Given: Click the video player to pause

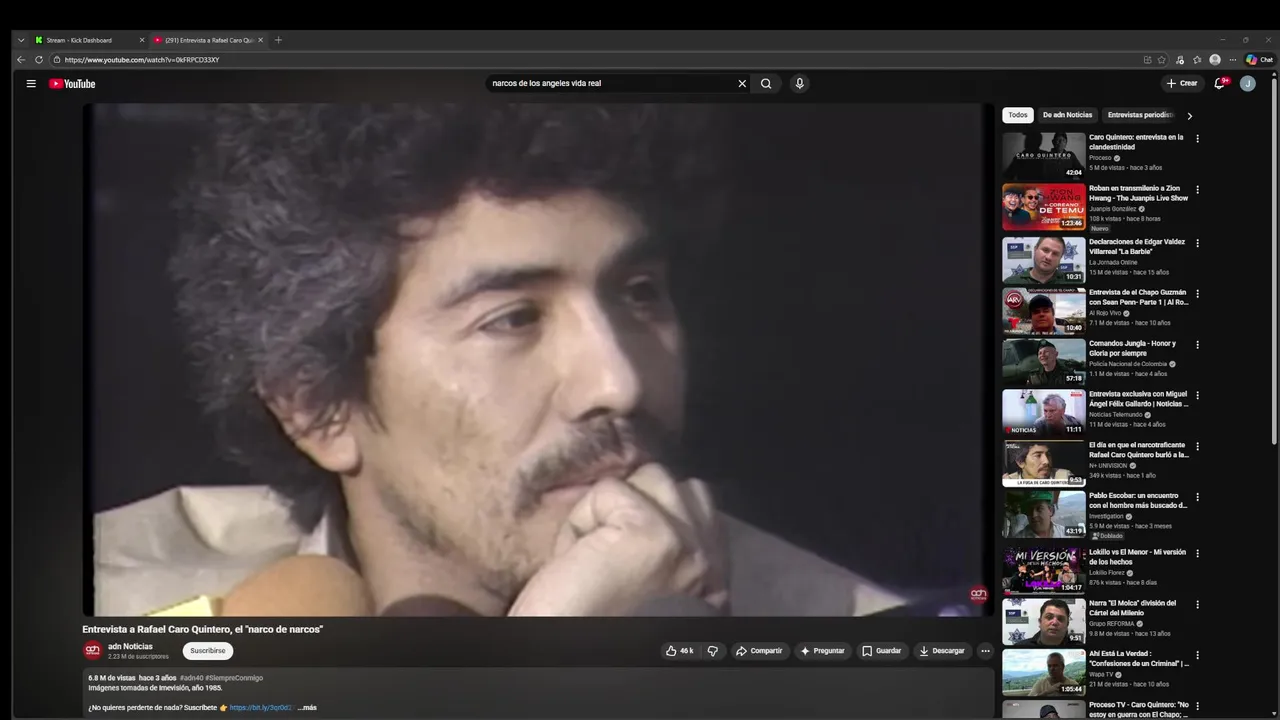Looking at the screenshot, I should pyautogui.click(x=538, y=360).
